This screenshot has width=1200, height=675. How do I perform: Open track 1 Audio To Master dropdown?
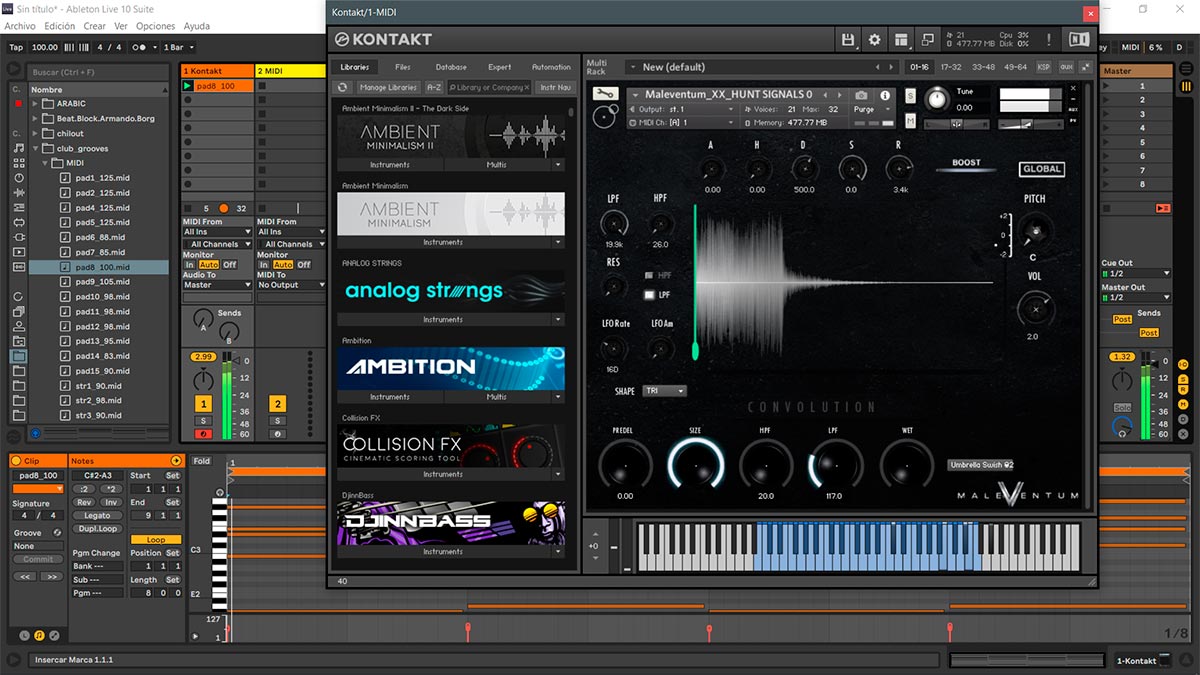click(x=217, y=285)
